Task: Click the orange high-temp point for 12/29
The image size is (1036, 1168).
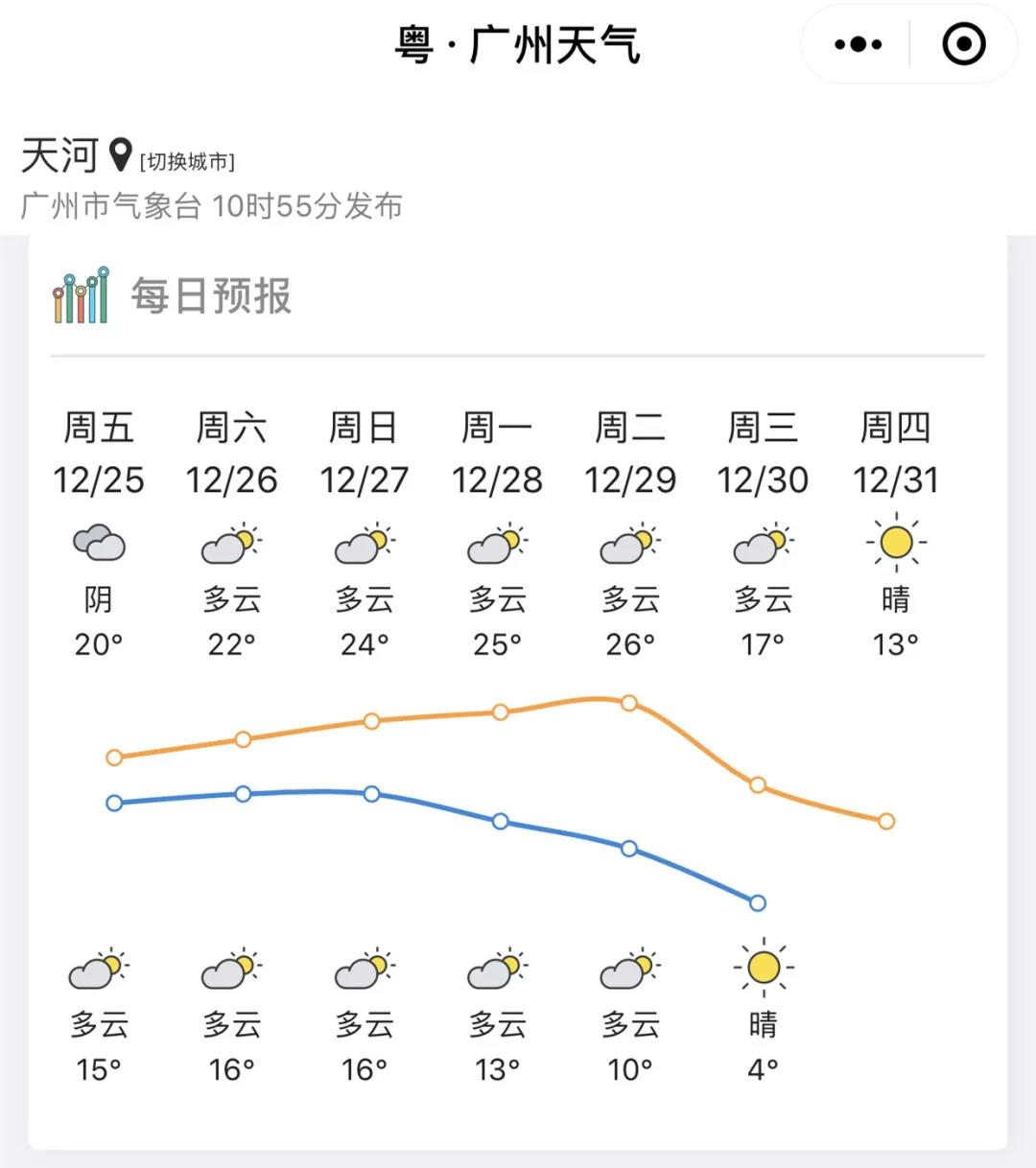Action: click(629, 703)
